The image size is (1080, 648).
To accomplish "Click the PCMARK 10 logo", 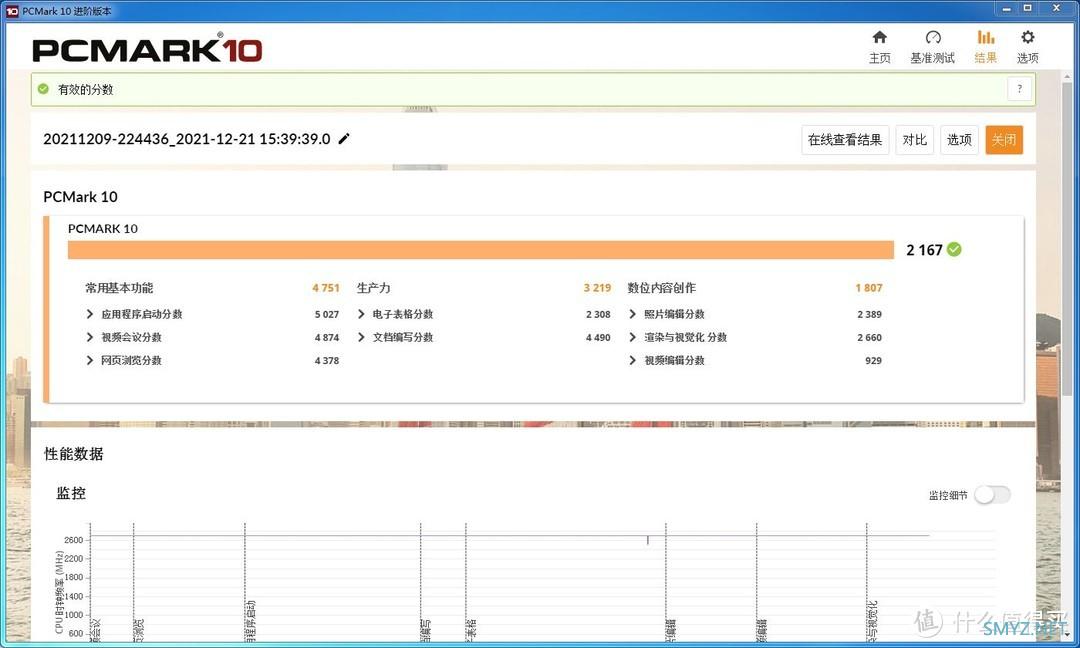I will click(147, 50).
